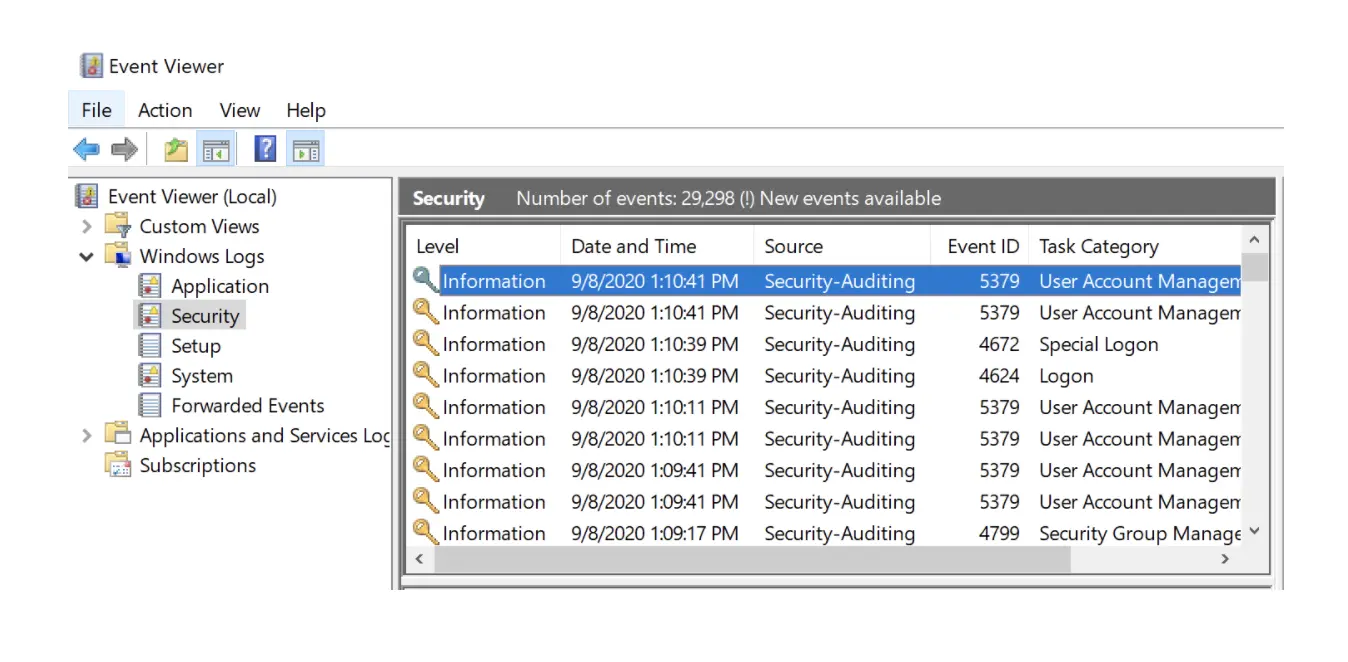
Task: Click the horizontal scrollbar right arrow
Action: [x=1225, y=560]
